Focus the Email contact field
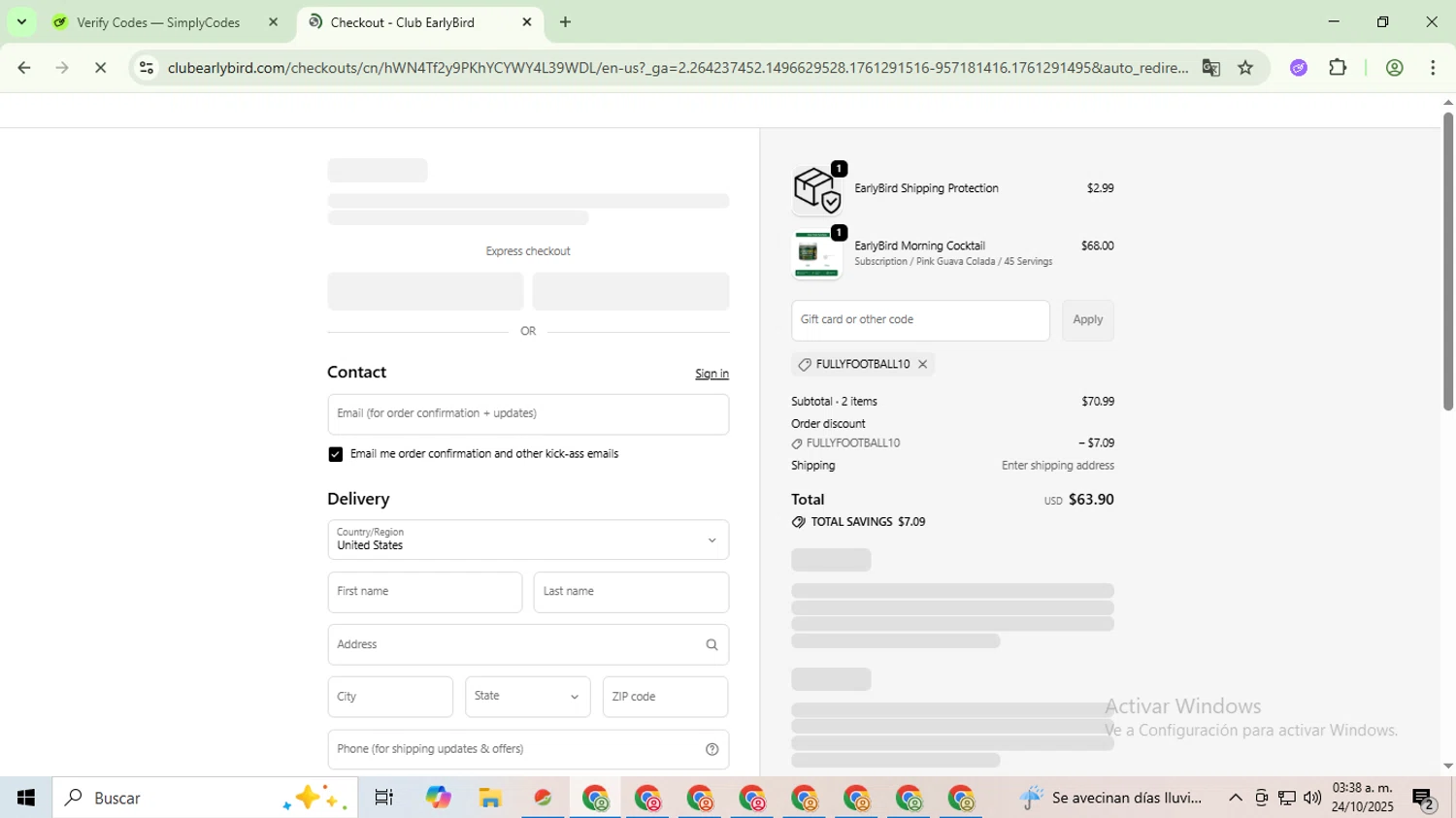 click(x=528, y=414)
